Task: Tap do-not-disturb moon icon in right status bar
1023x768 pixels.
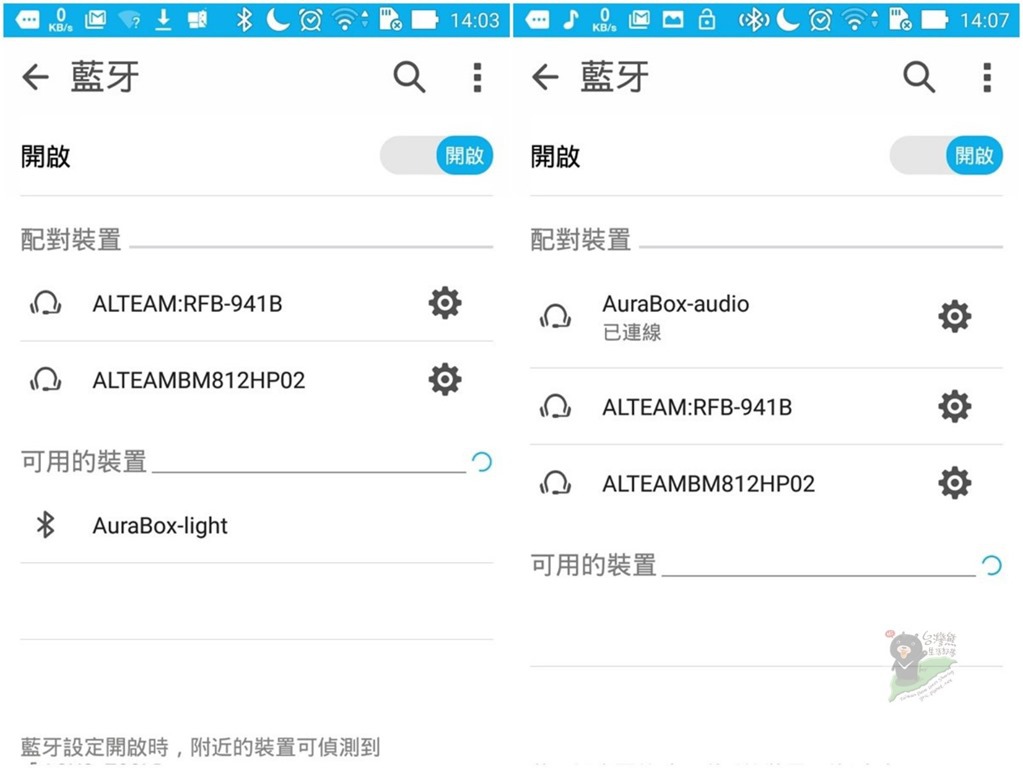Action: click(x=787, y=20)
